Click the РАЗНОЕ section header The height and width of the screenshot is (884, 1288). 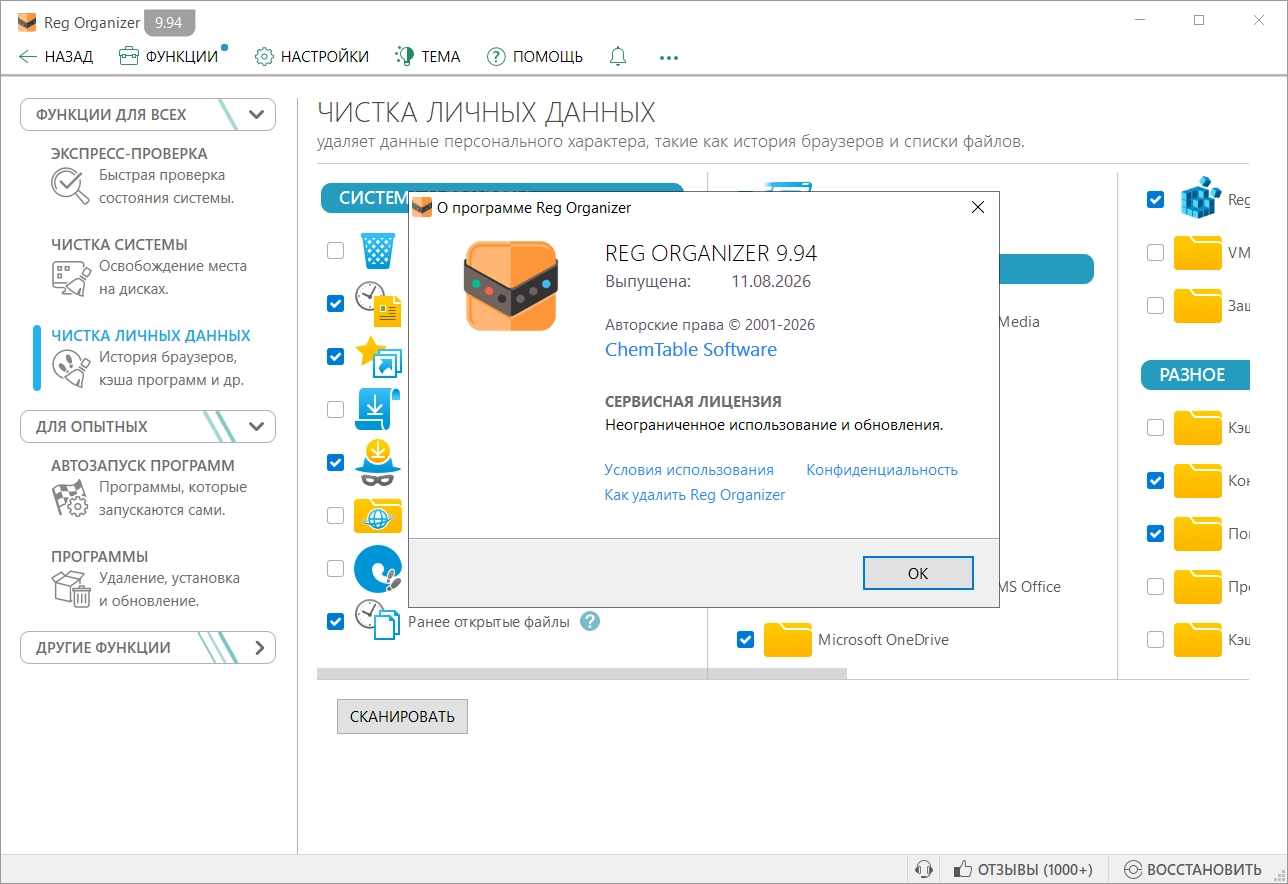(x=1194, y=375)
